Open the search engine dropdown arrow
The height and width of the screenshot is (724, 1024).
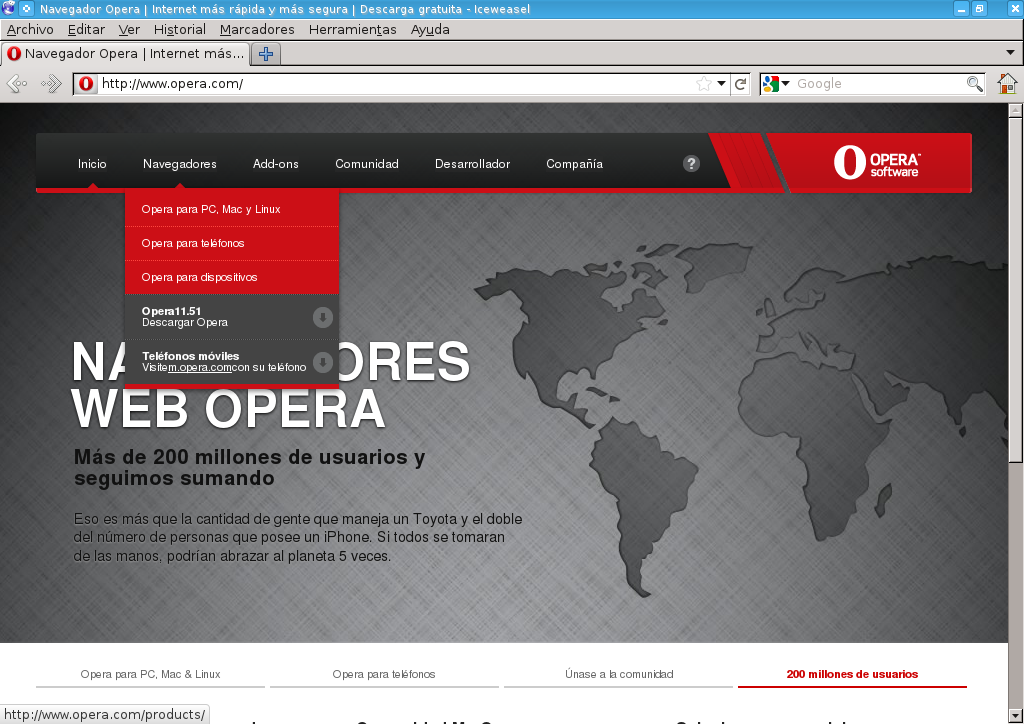pos(786,84)
